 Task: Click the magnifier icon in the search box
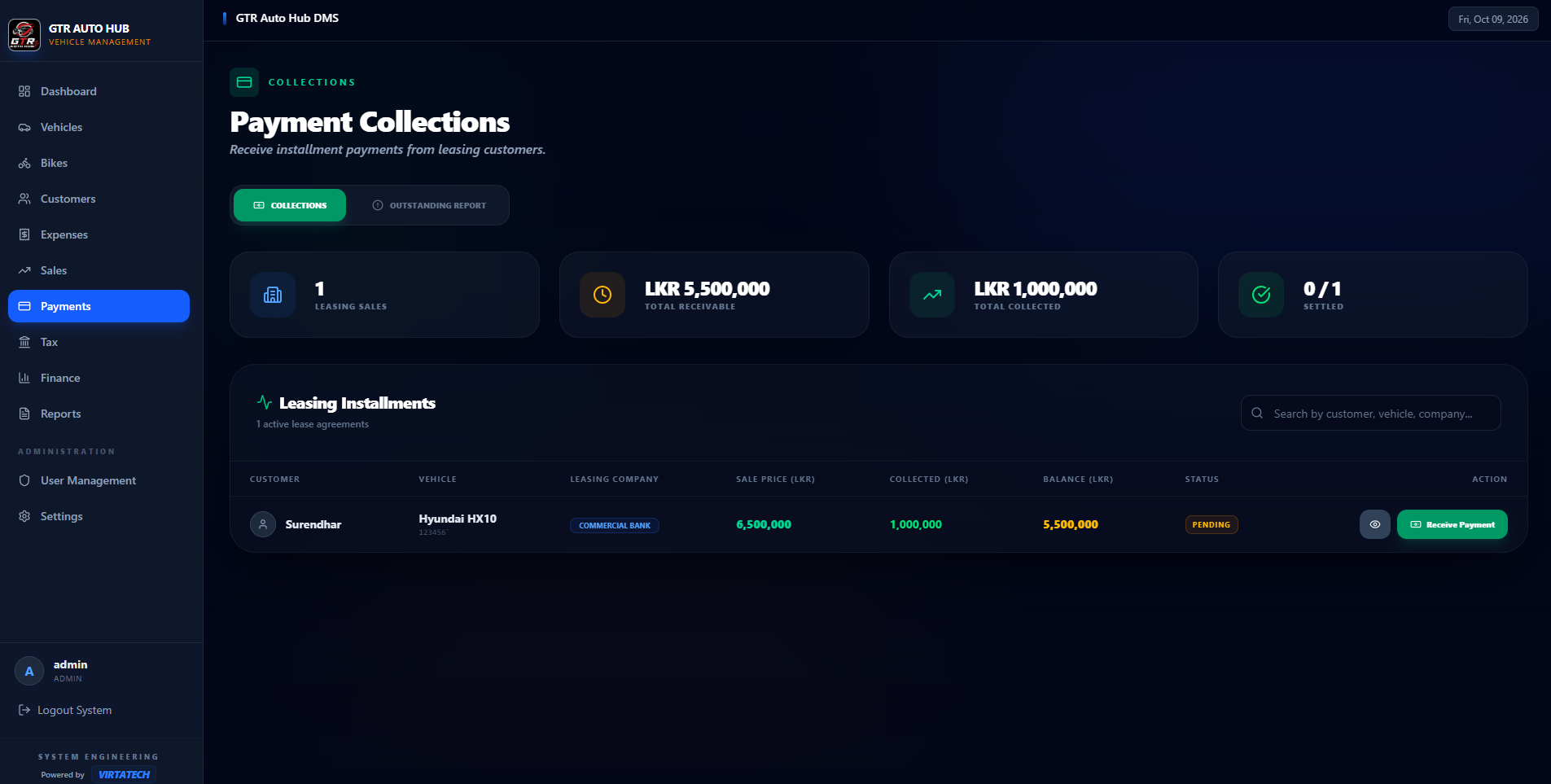[1257, 413]
